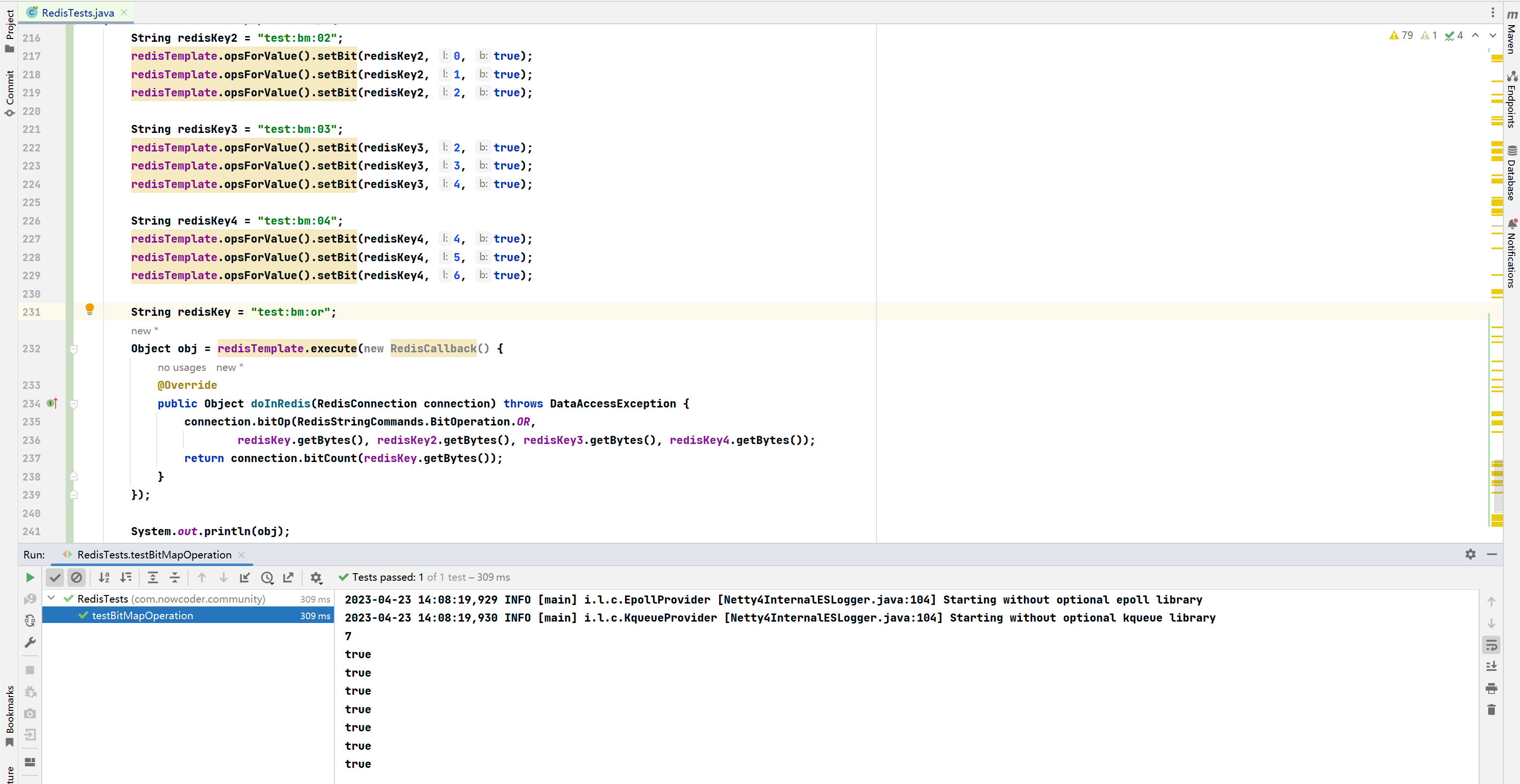The width and height of the screenshot is (1520, 784).
Task: Open the Commit tool window
Action: 9,93
